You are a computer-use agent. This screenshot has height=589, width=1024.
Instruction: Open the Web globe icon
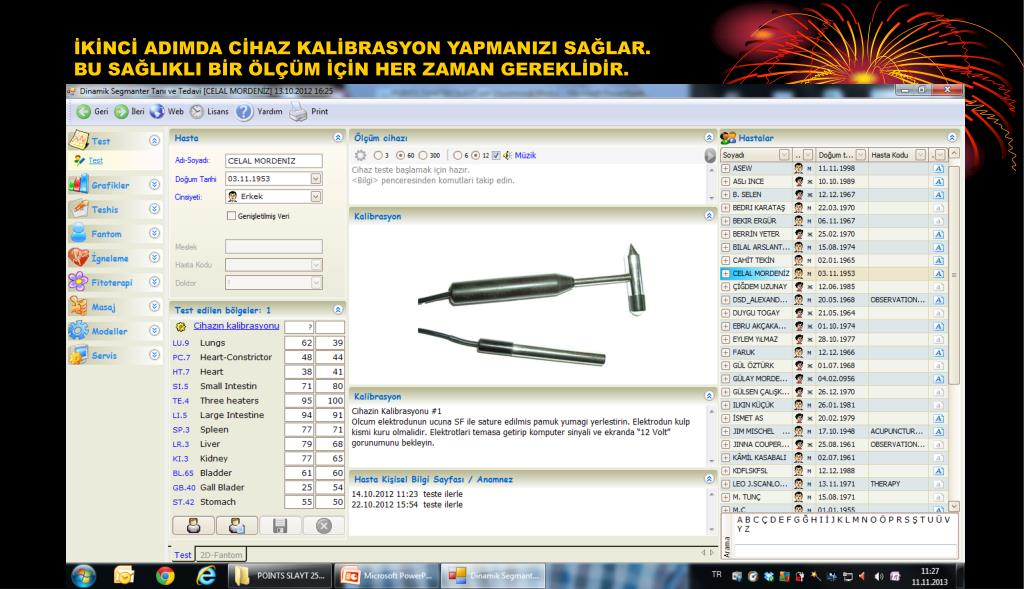coord(157,112)
